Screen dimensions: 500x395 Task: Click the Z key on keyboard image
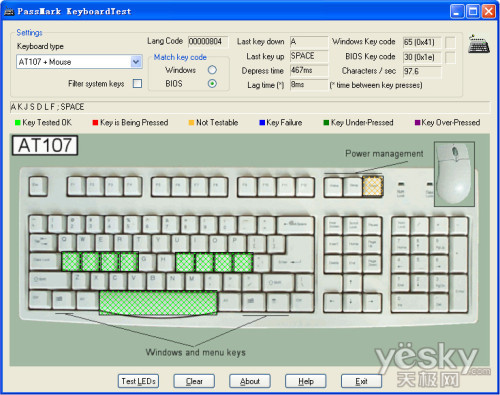tap(80, 281)
